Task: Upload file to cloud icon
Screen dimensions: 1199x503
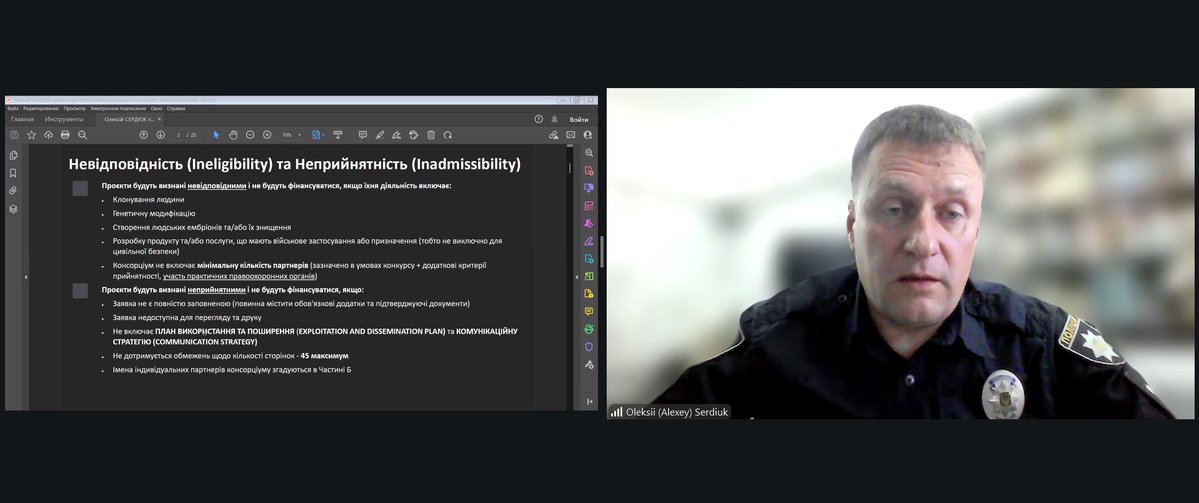Action: coord(48,135)
